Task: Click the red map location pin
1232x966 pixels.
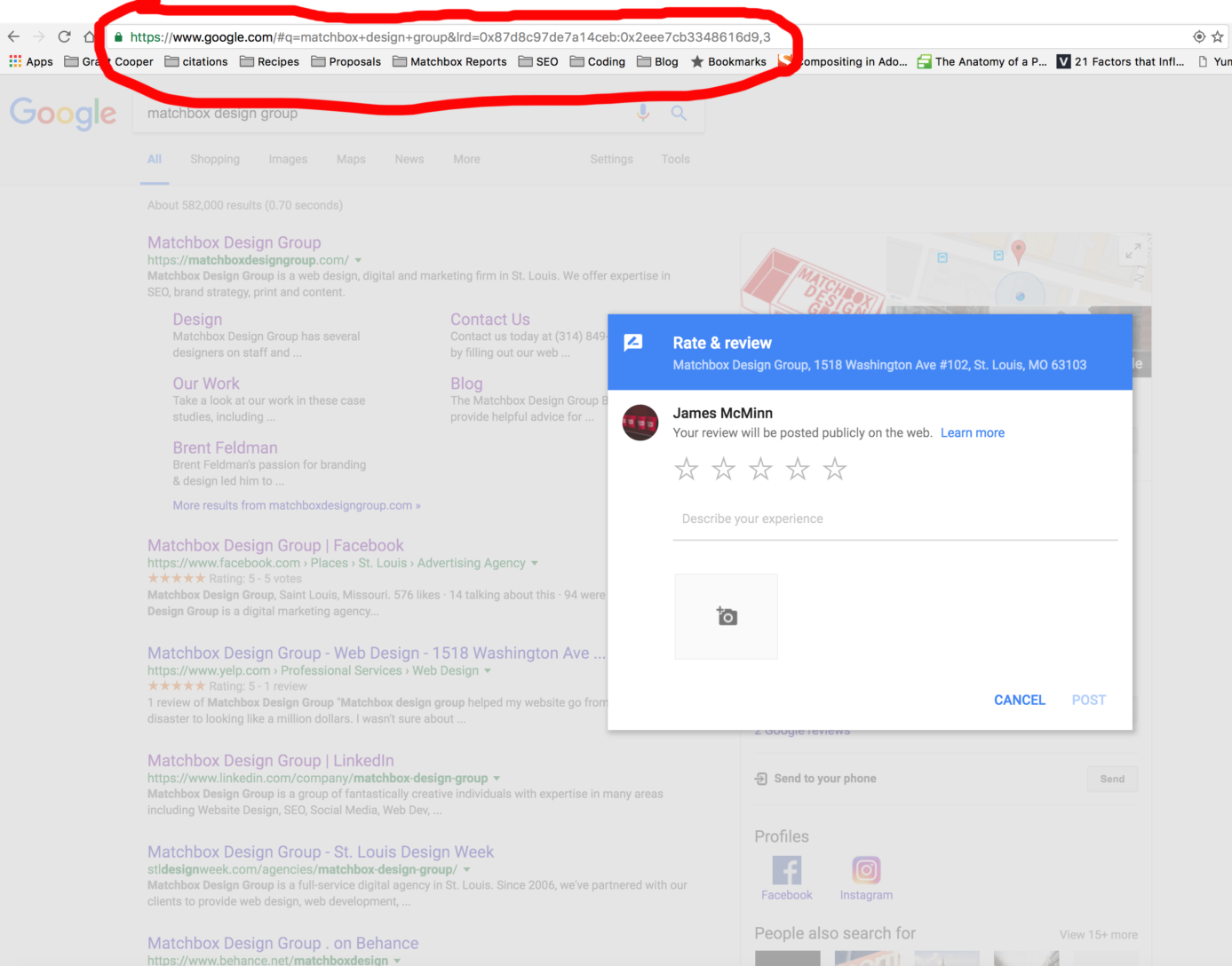Action: click(x=1019, y=251)
